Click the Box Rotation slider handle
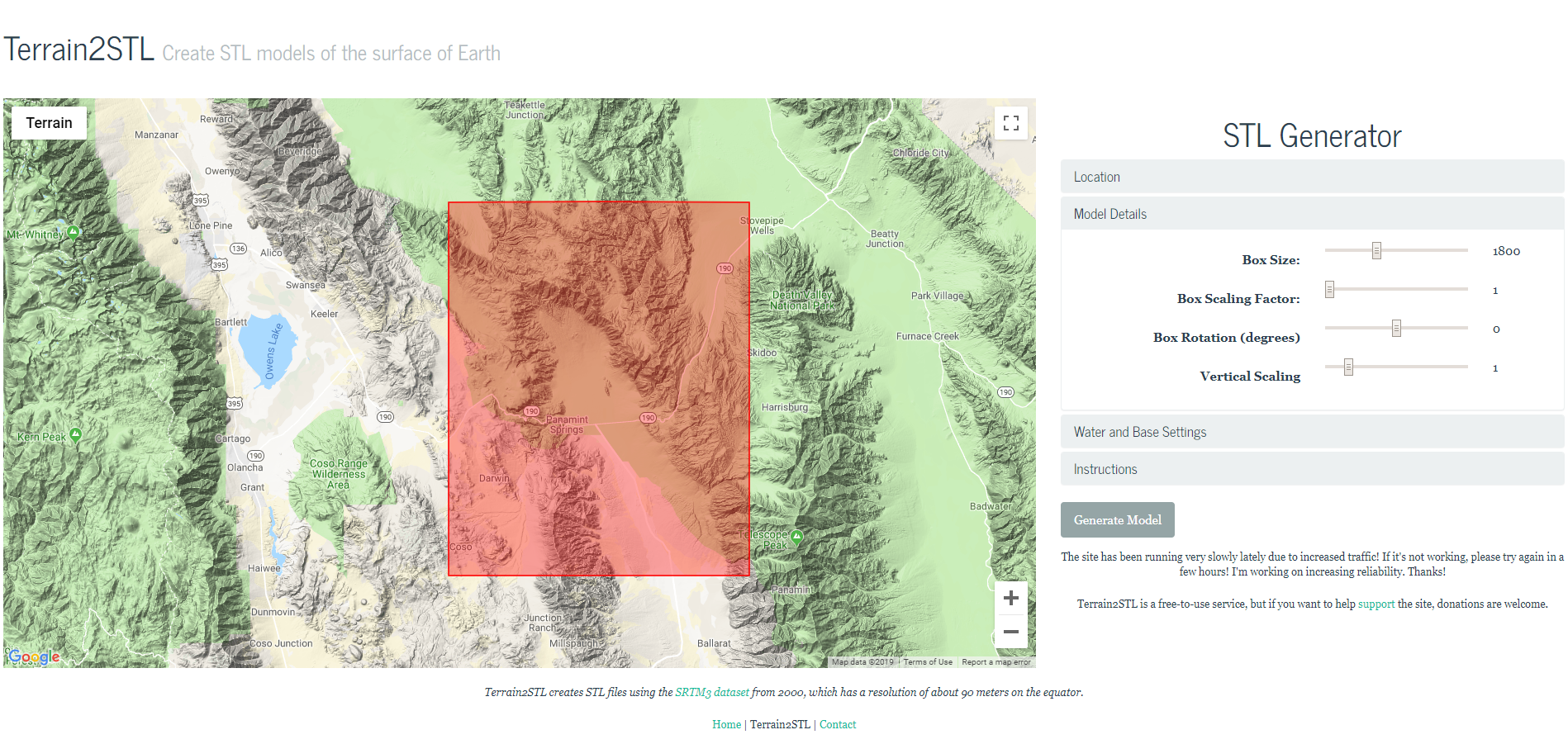The height and width of the screenshot is (744, 1568). click(x=1396, y=328)
